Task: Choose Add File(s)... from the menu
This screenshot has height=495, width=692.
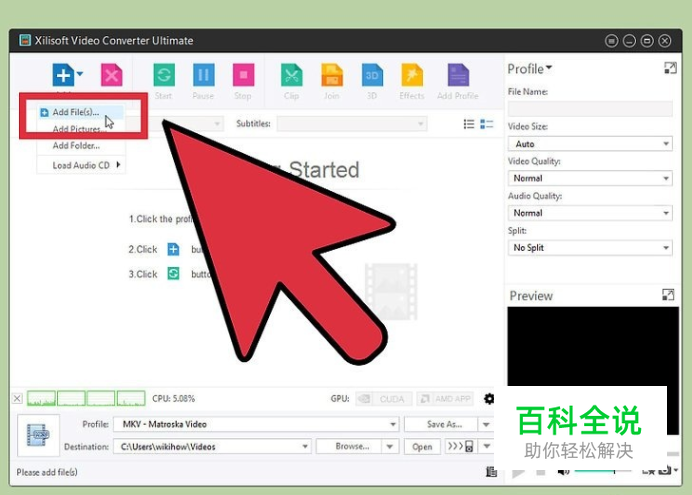Action: pos(75,112)
